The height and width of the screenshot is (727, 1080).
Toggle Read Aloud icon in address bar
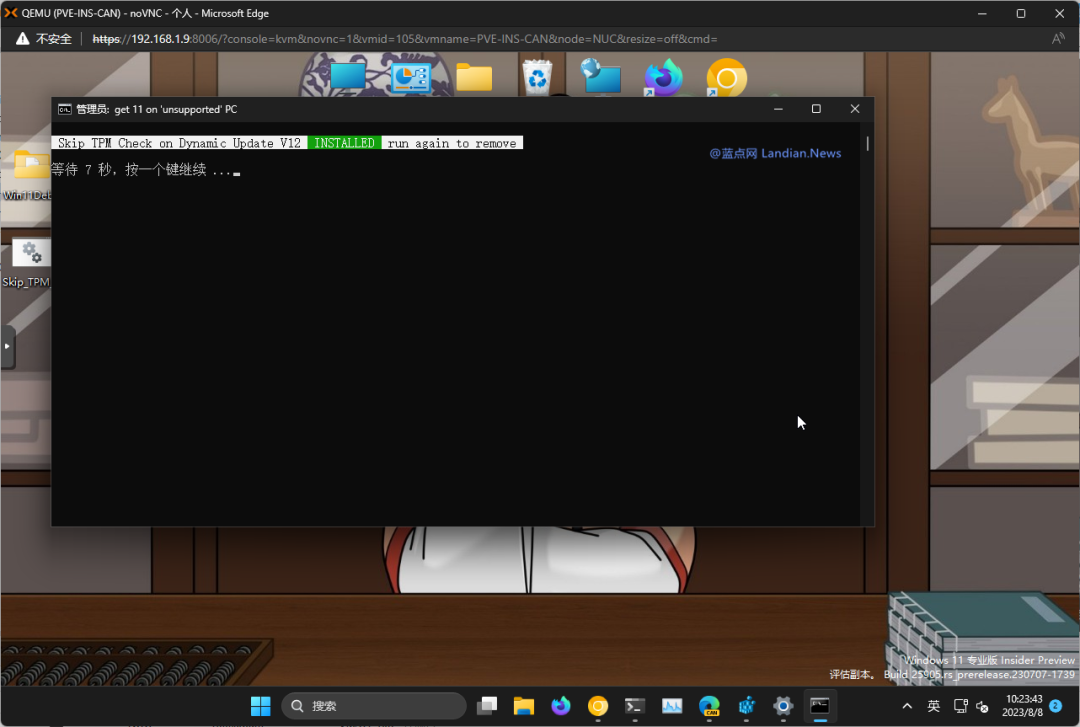1057,39
